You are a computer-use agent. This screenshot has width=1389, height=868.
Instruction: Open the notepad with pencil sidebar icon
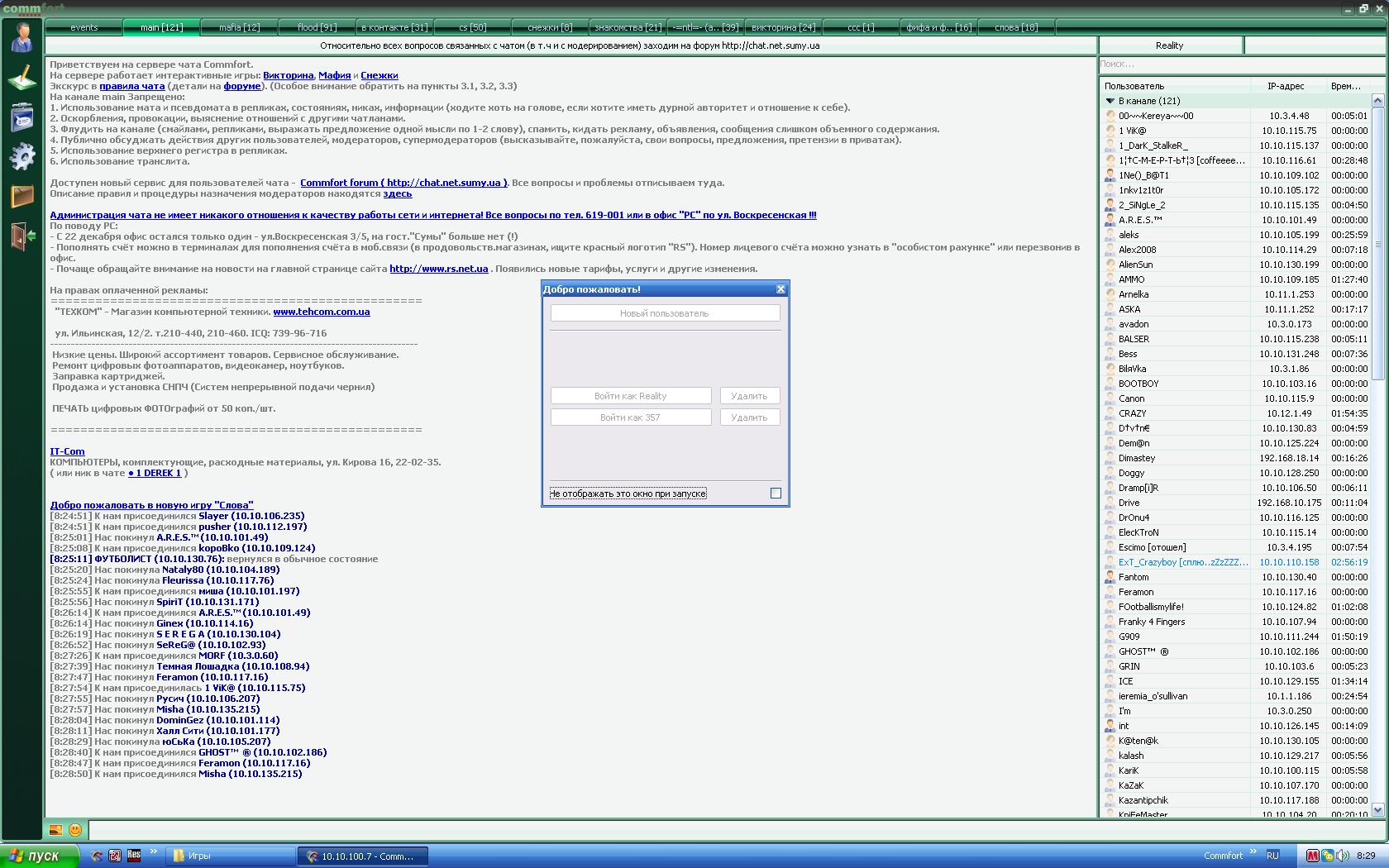coord(21,78)
